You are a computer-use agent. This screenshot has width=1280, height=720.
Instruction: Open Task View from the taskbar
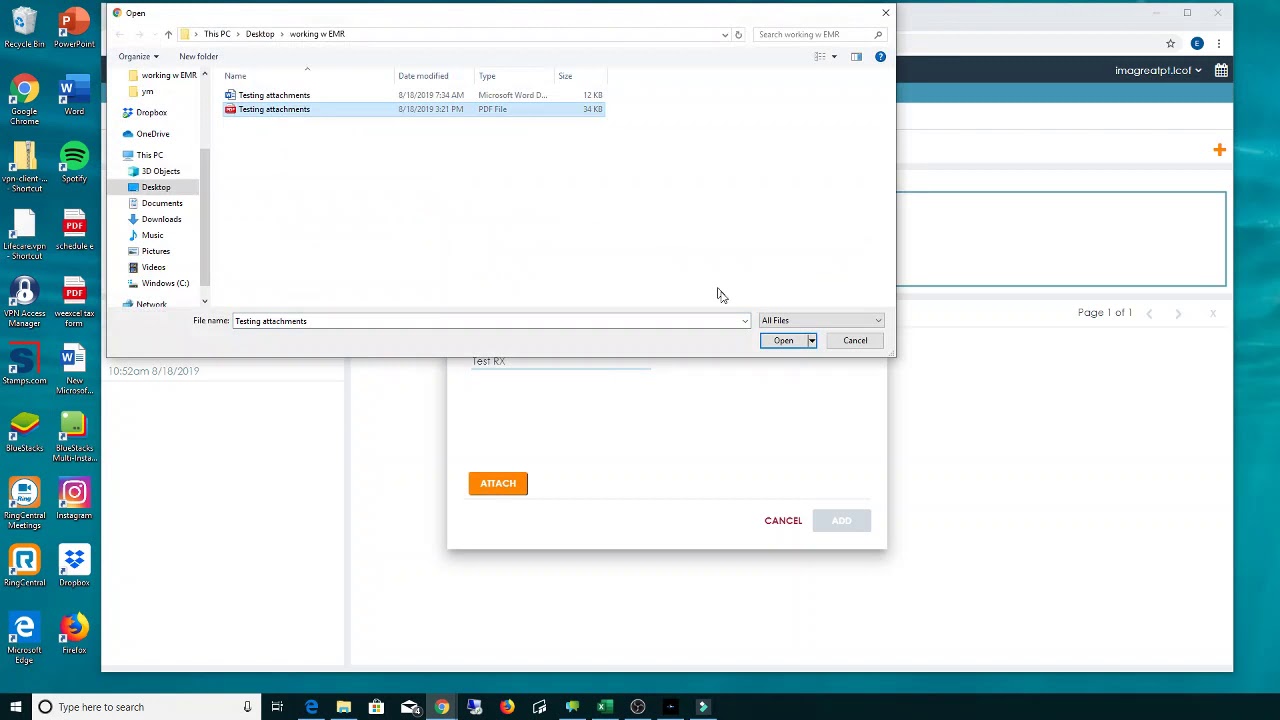click(x=277, y=707)
